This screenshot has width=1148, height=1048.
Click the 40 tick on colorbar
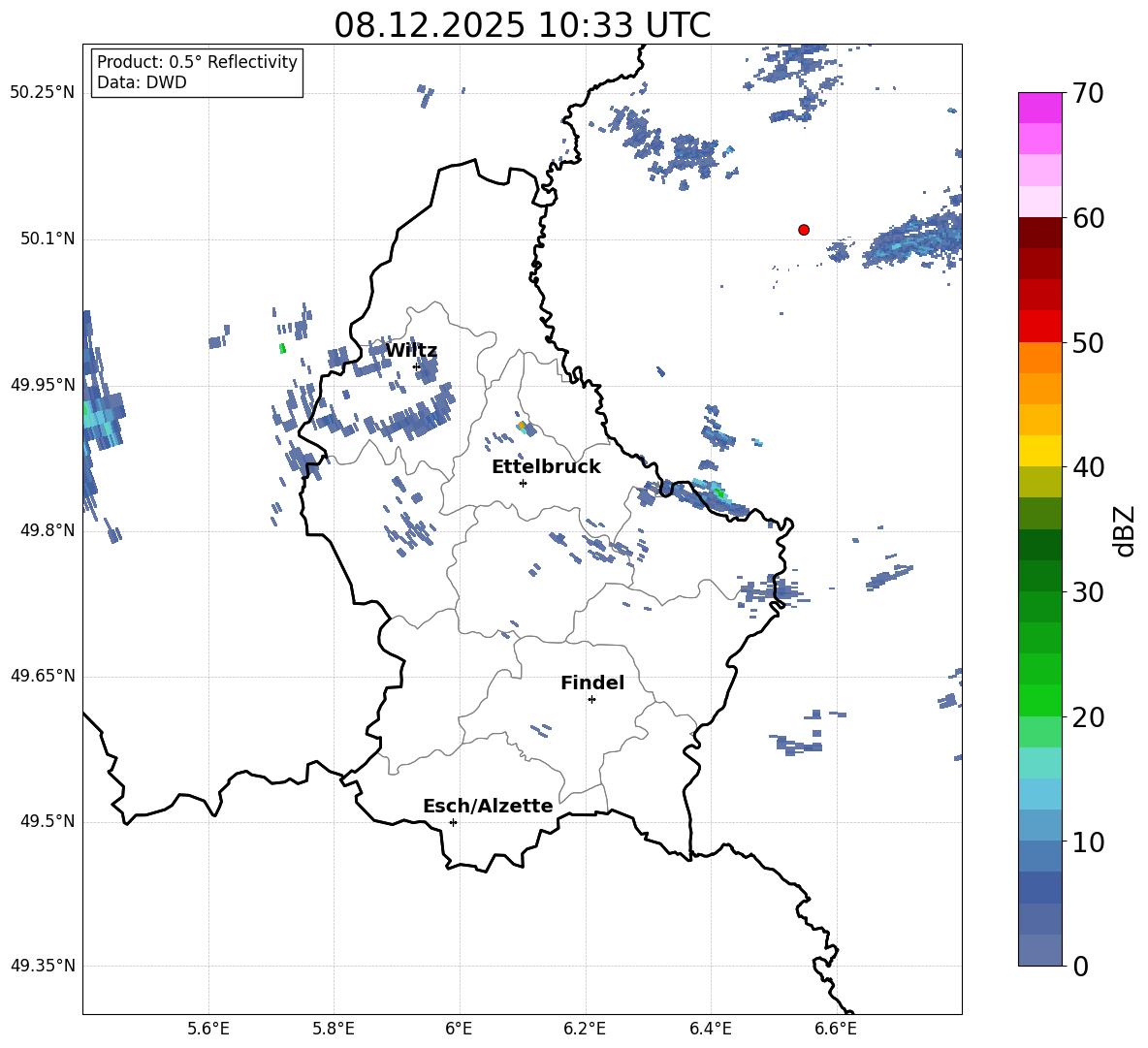pyautogui.click(x=1089, y=467)
